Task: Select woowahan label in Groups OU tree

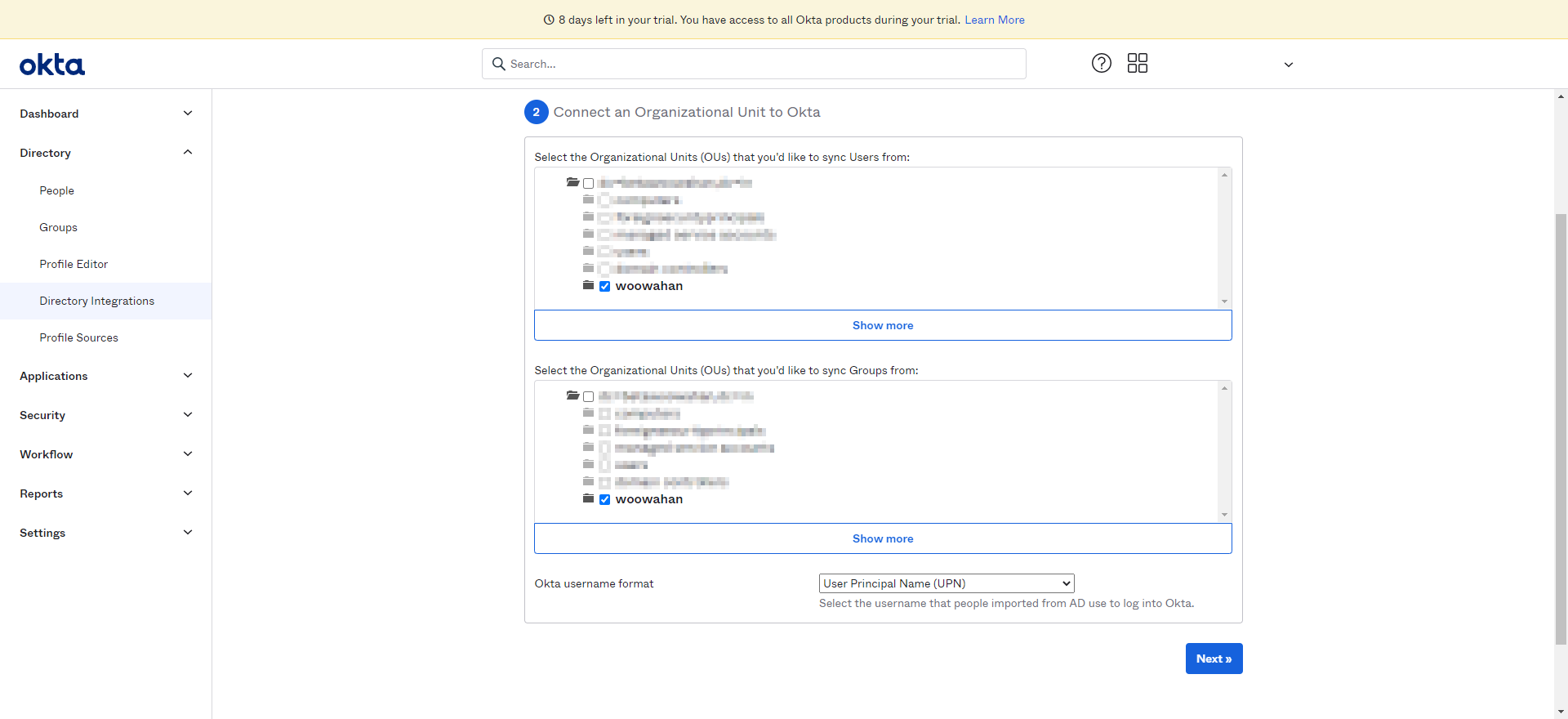Action: (649, 499)
